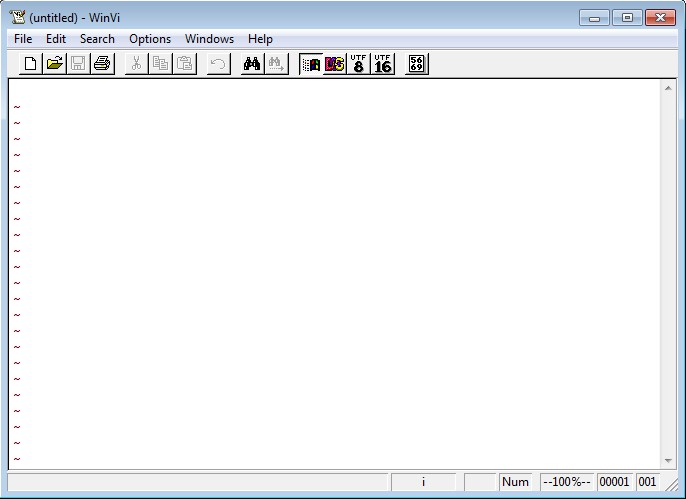Open the Edit menu
Image resolution: width=686 pixels, height=499 pixels.
pos(56,39)
